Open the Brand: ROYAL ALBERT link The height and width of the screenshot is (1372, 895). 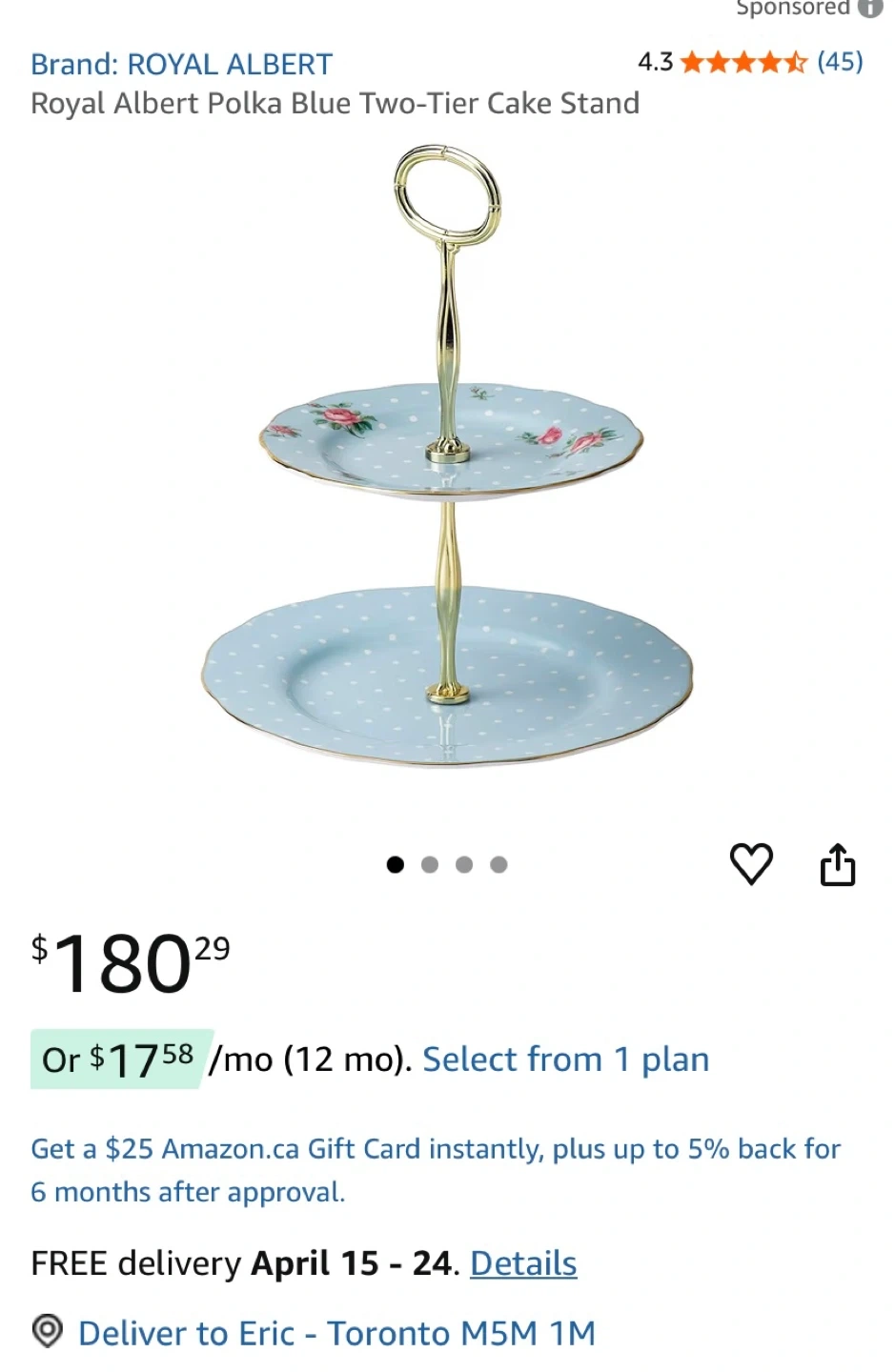(x=182, y=64)
